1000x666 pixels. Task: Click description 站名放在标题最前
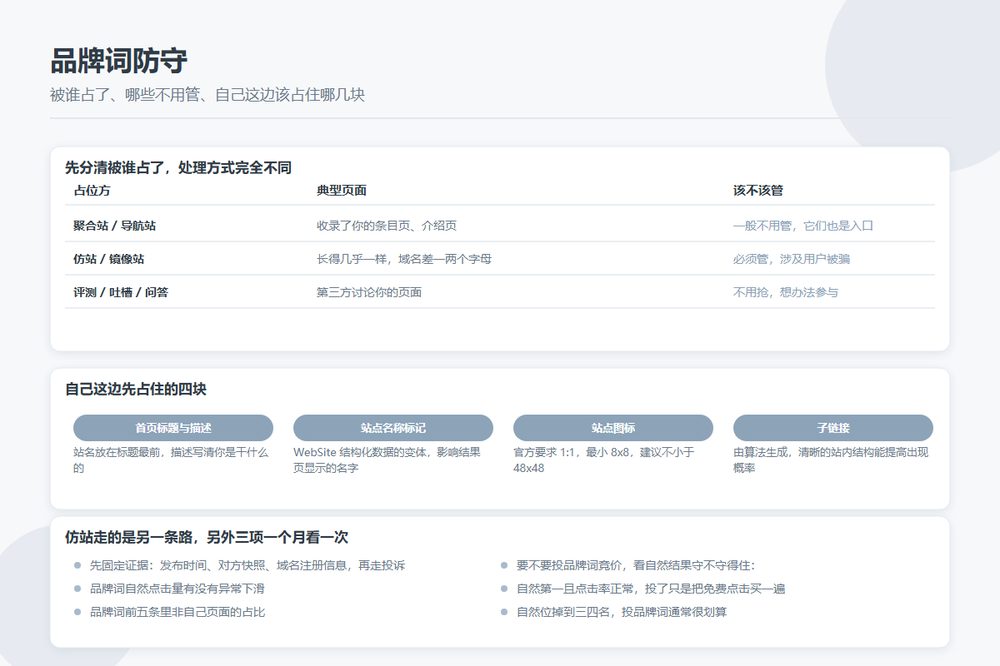point(171,460)
